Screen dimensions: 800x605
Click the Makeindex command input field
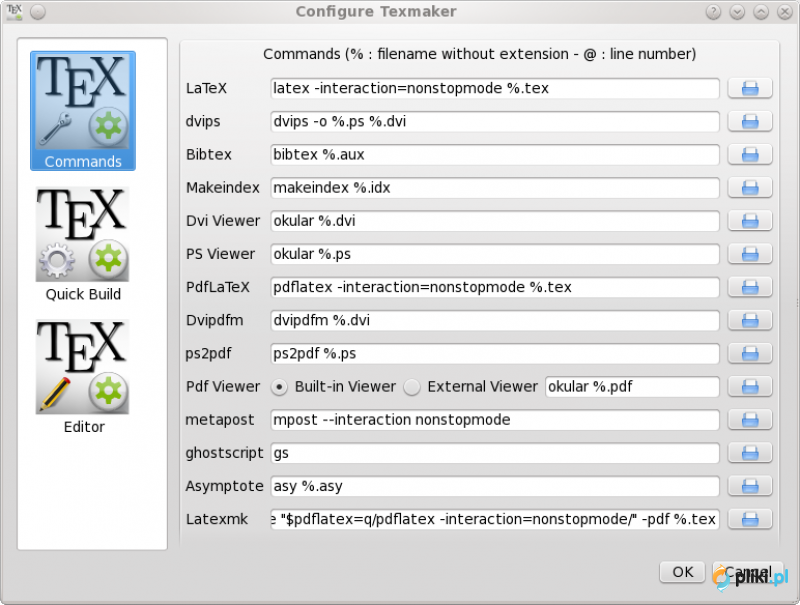click(x=495, y=188)
